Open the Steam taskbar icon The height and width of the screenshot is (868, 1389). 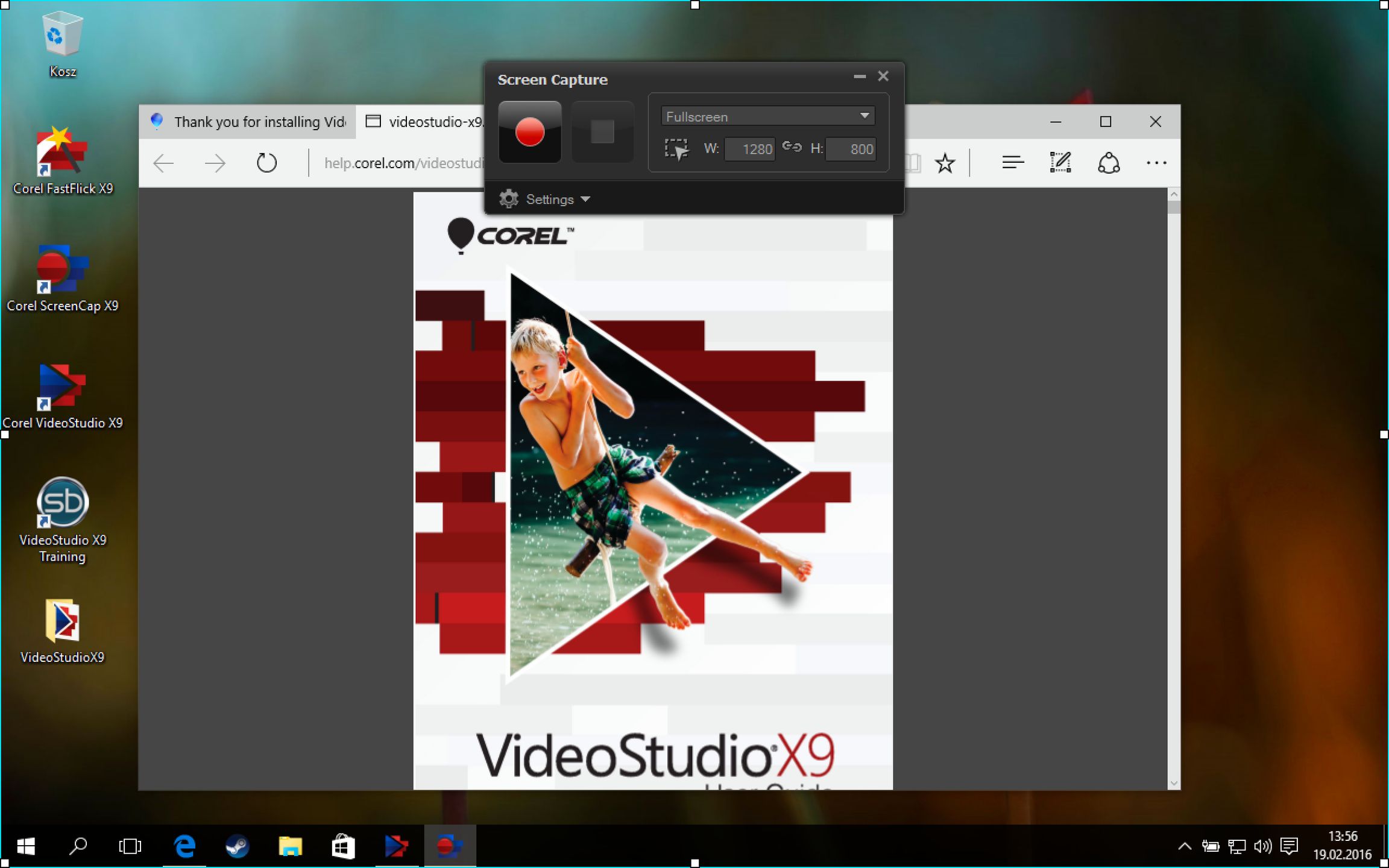coord(237,847)
